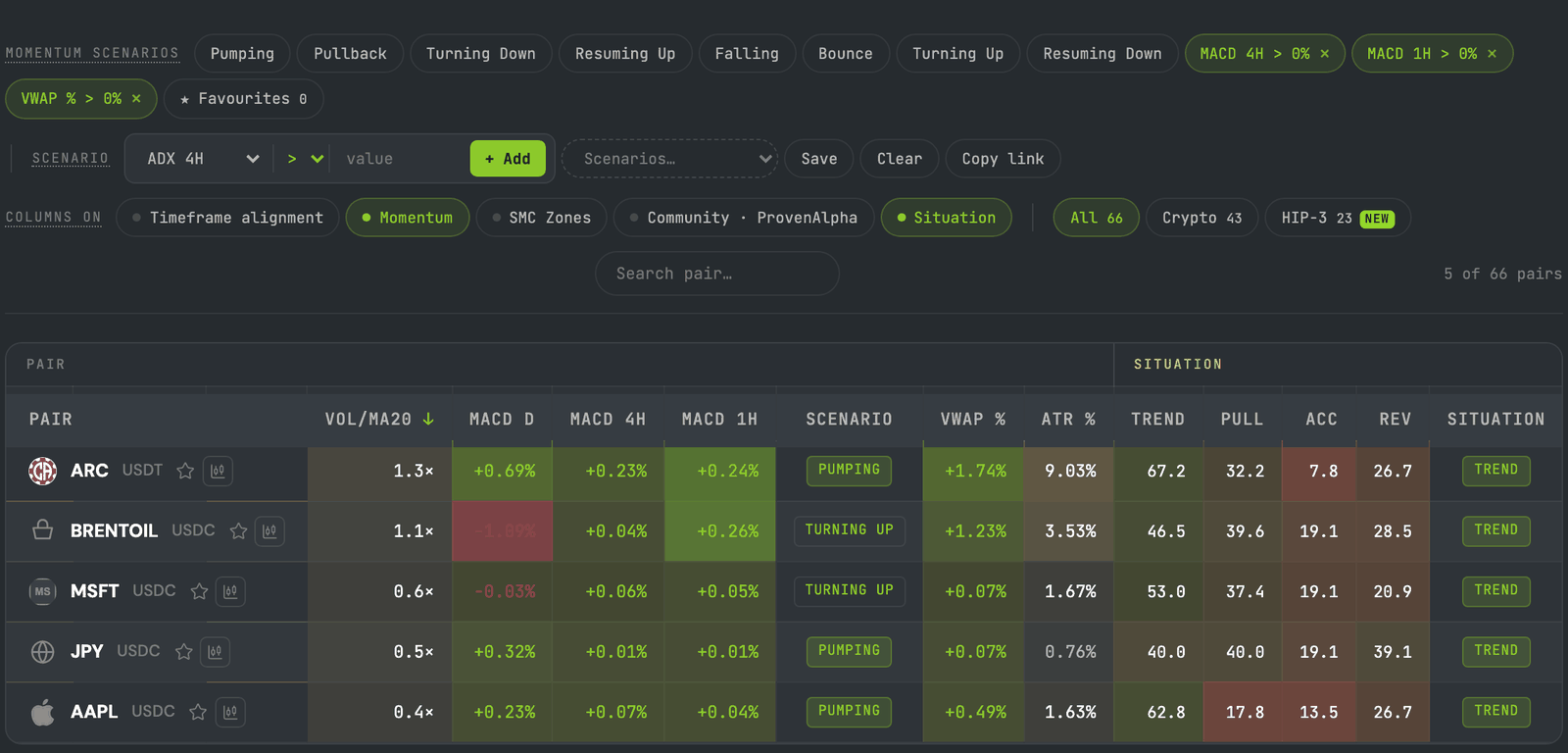1568x753 pixels.
Task: Click the JPY globe icon
Action: pos(42,652)
